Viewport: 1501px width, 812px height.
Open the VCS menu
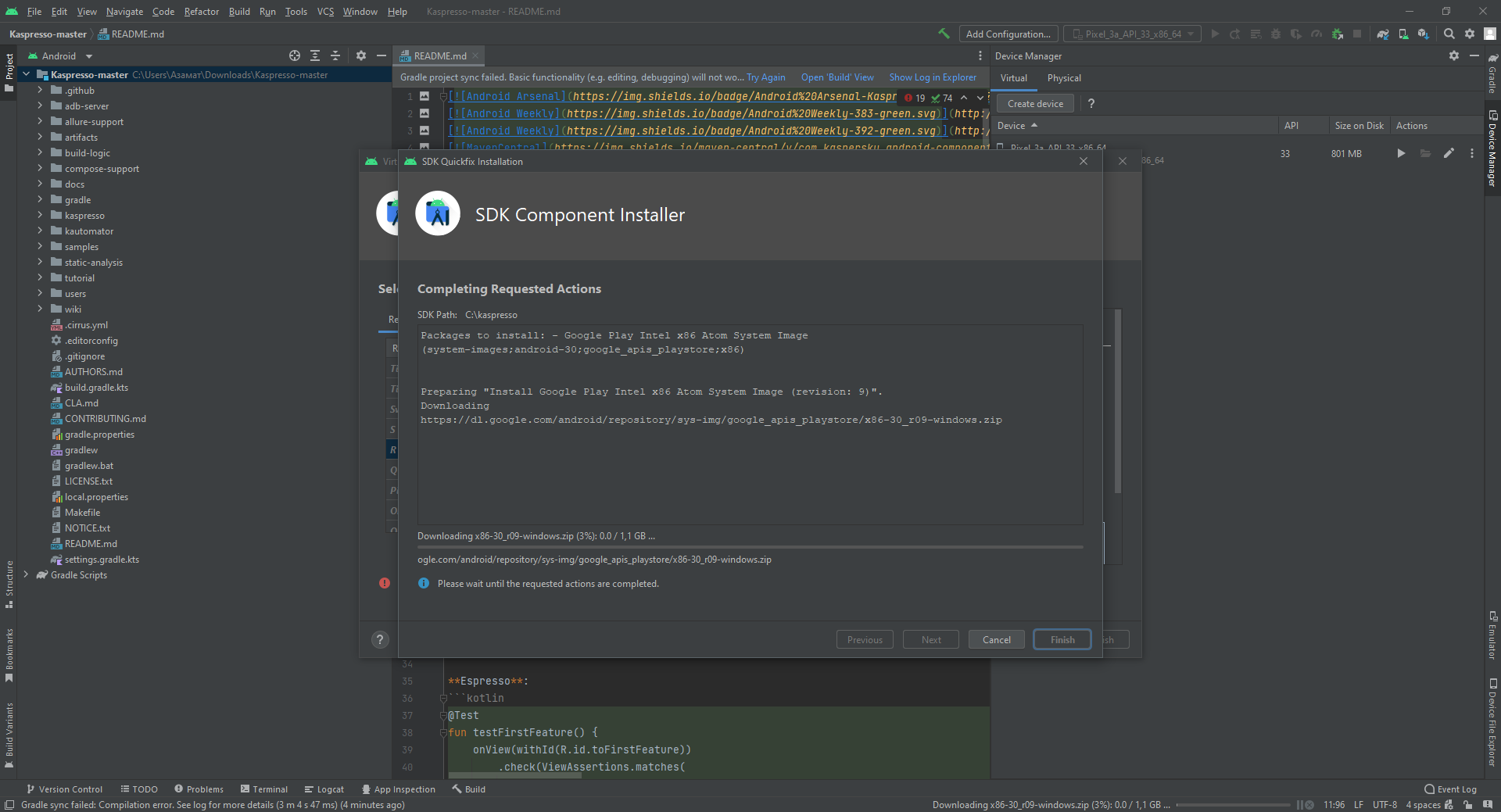pos(325,11)
